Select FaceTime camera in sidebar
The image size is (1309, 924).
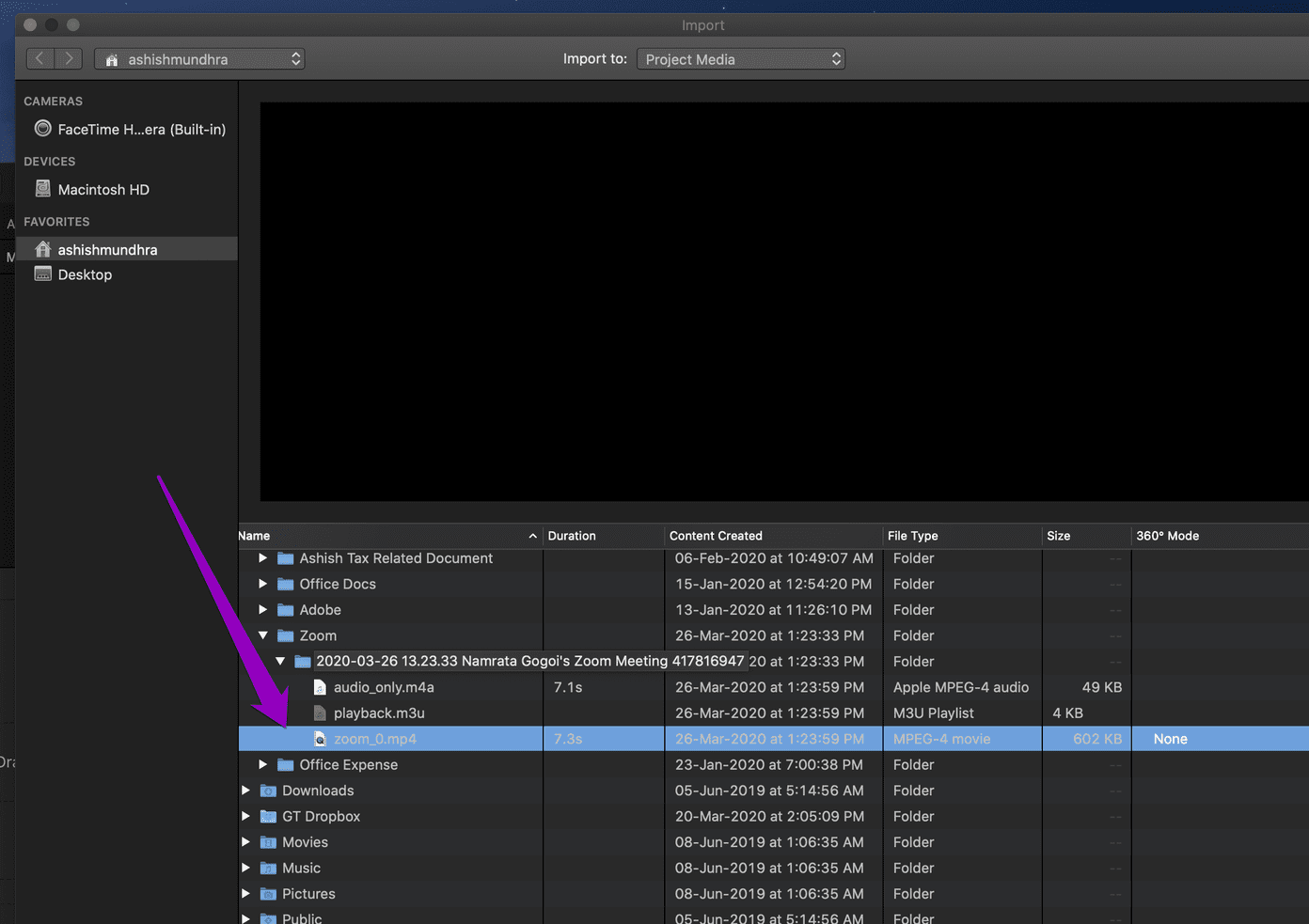130,129
